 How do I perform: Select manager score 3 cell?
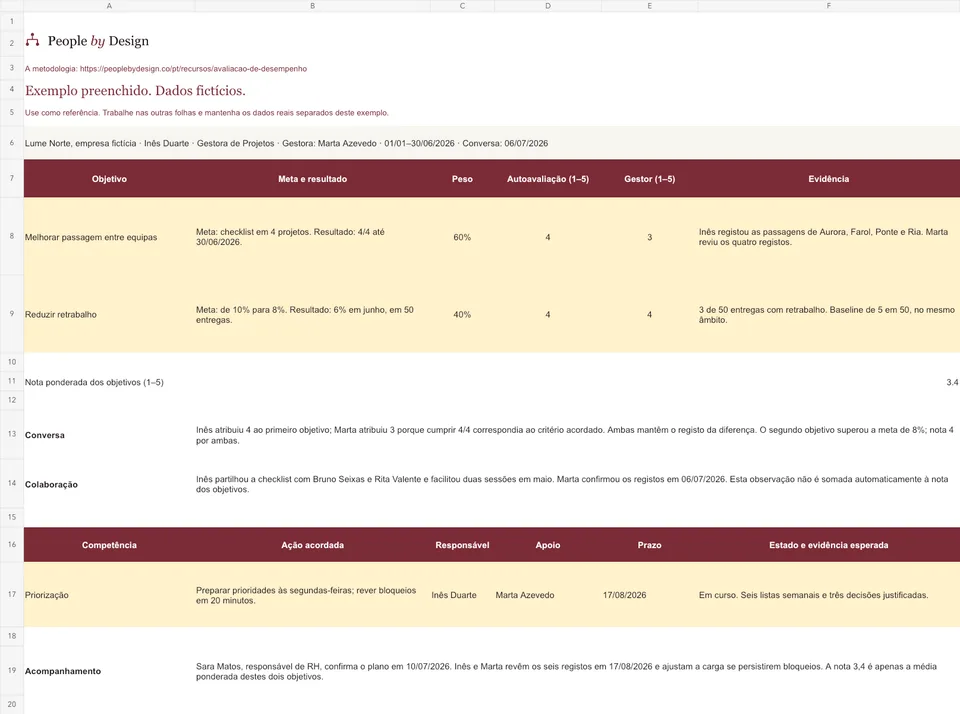click(x=650, y=236)
